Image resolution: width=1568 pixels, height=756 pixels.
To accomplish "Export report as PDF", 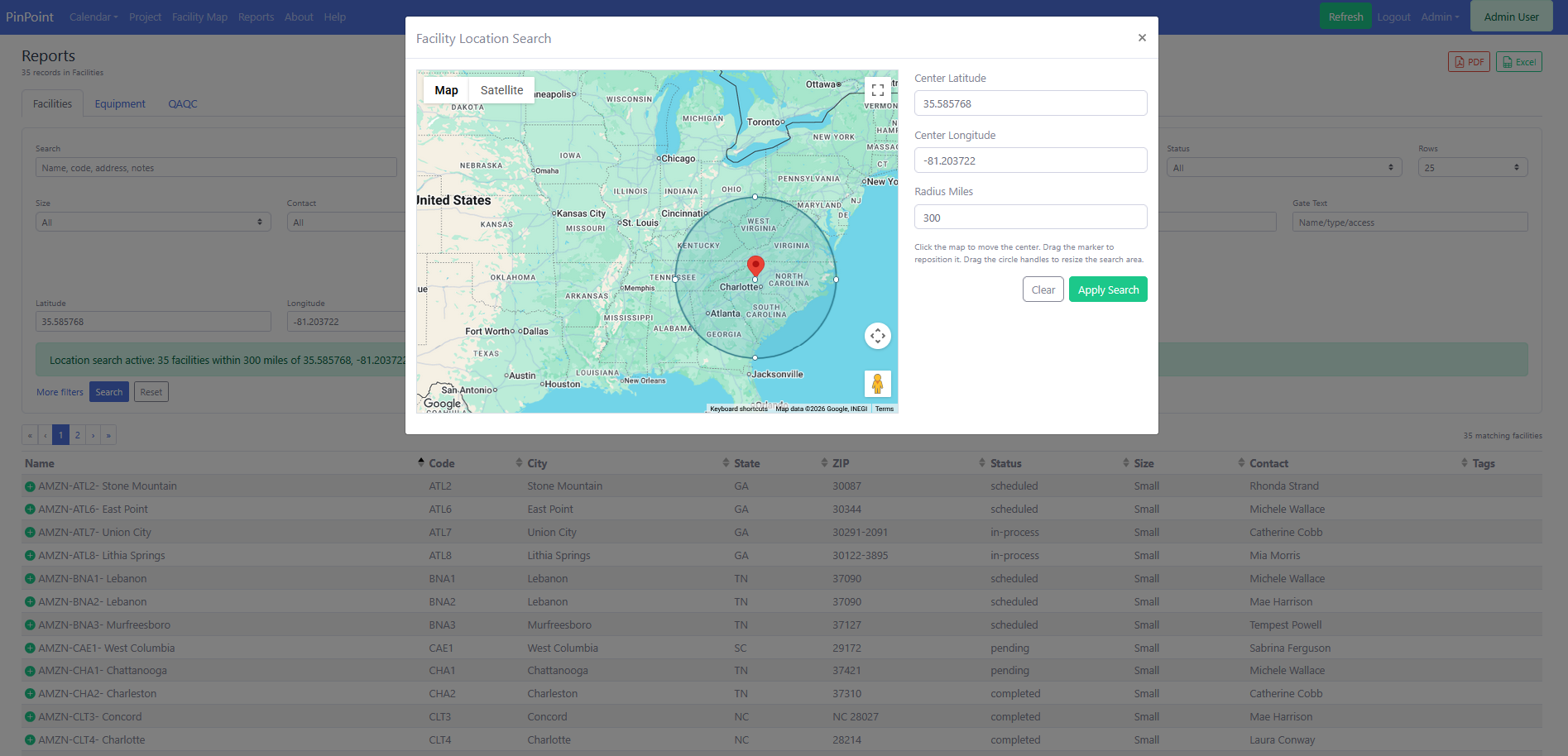I will pyautogui.click(x=1470, y=62).
